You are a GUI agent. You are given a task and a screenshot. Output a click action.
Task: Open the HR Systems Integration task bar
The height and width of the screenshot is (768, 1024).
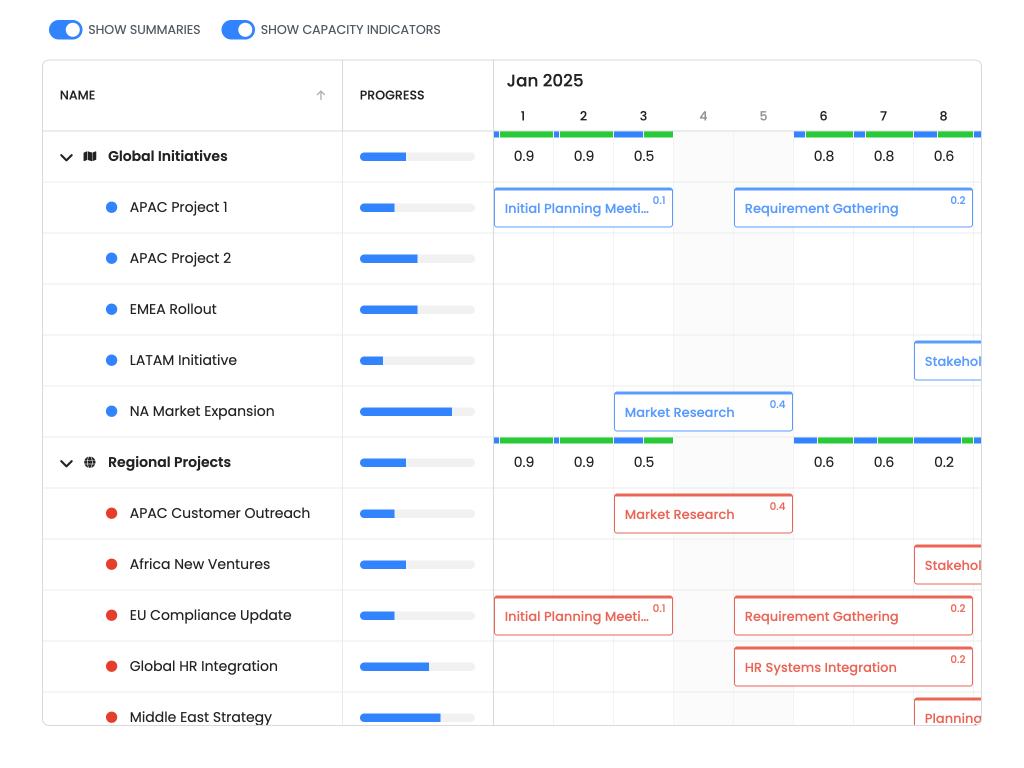click(x=853, y=666)
